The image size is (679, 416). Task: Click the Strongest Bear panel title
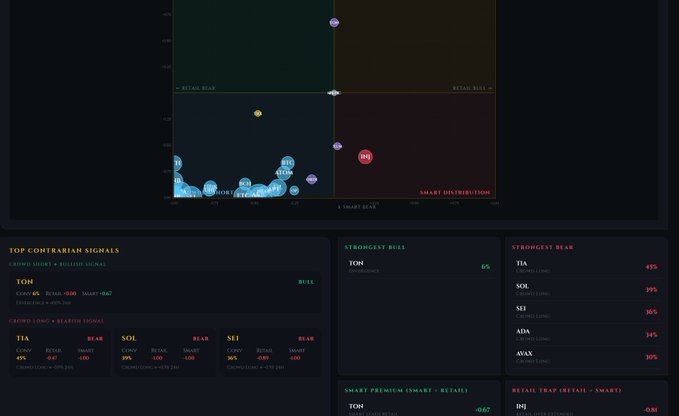coord(543,247)
